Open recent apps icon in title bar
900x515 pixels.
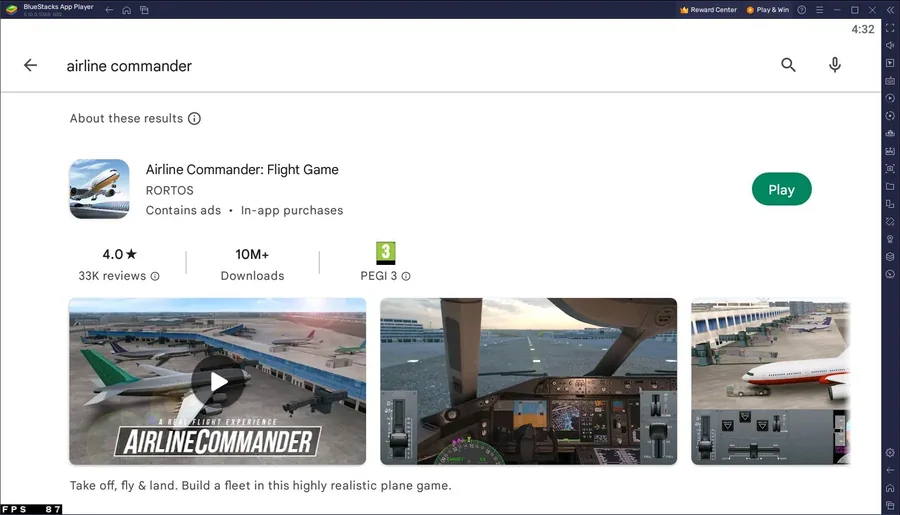pos(144,10)
